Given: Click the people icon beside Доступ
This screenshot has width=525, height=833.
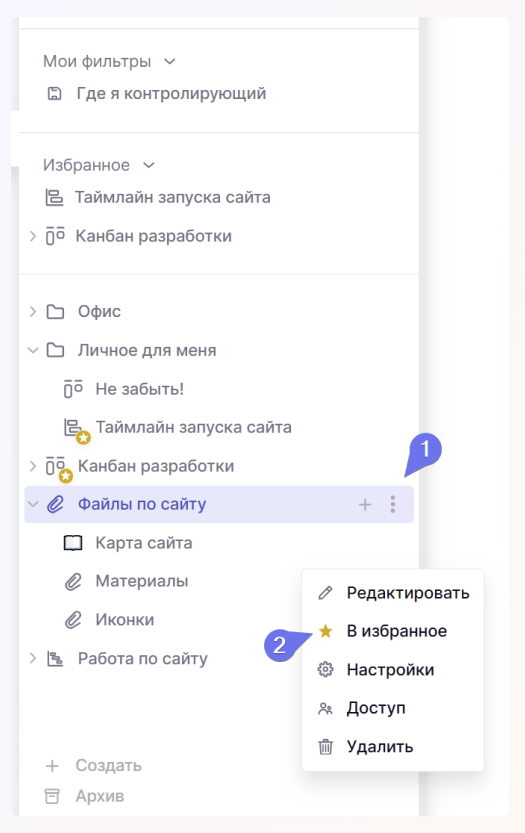Looking at the screenshot, I should [x=325, y=708].
